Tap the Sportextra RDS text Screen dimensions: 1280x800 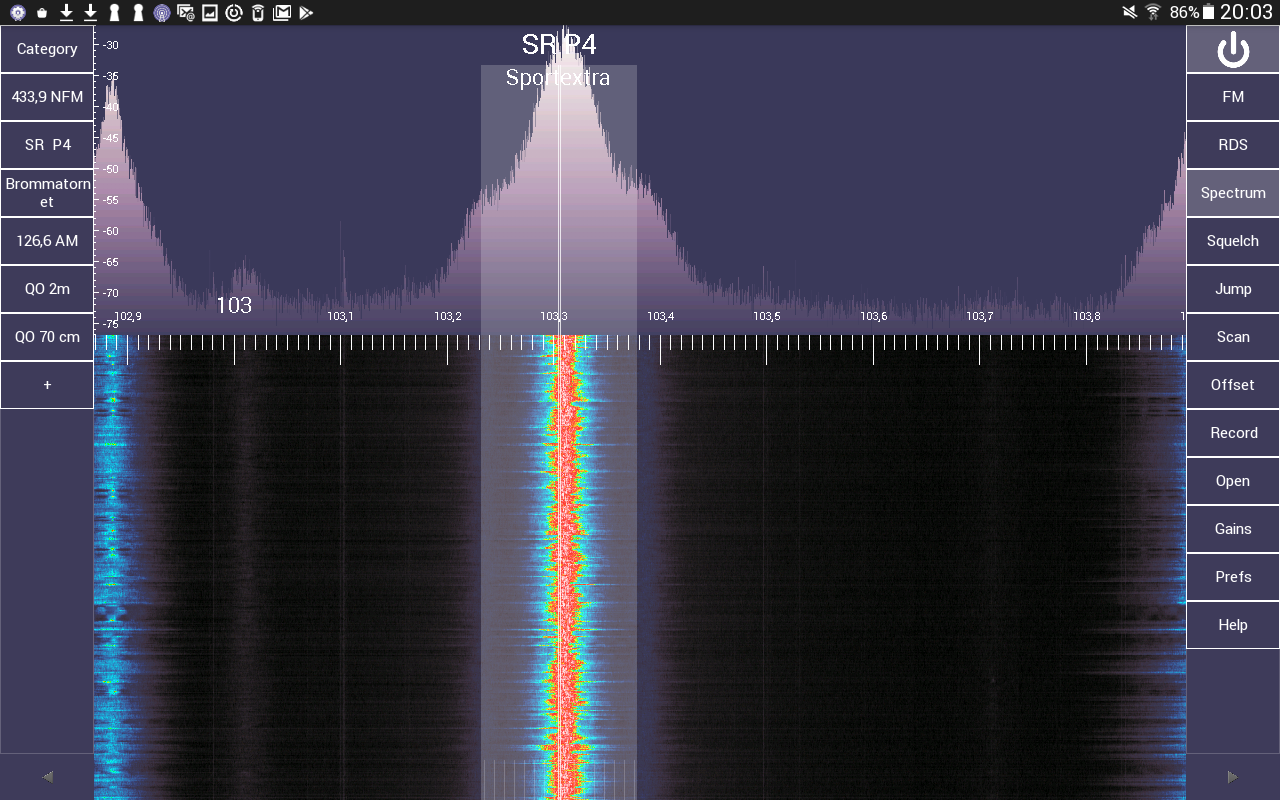[558, 77]
